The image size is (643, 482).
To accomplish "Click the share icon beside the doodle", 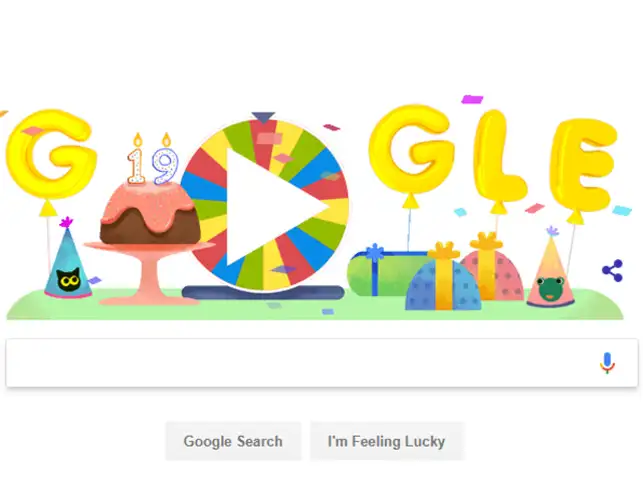I will point(612,271).
